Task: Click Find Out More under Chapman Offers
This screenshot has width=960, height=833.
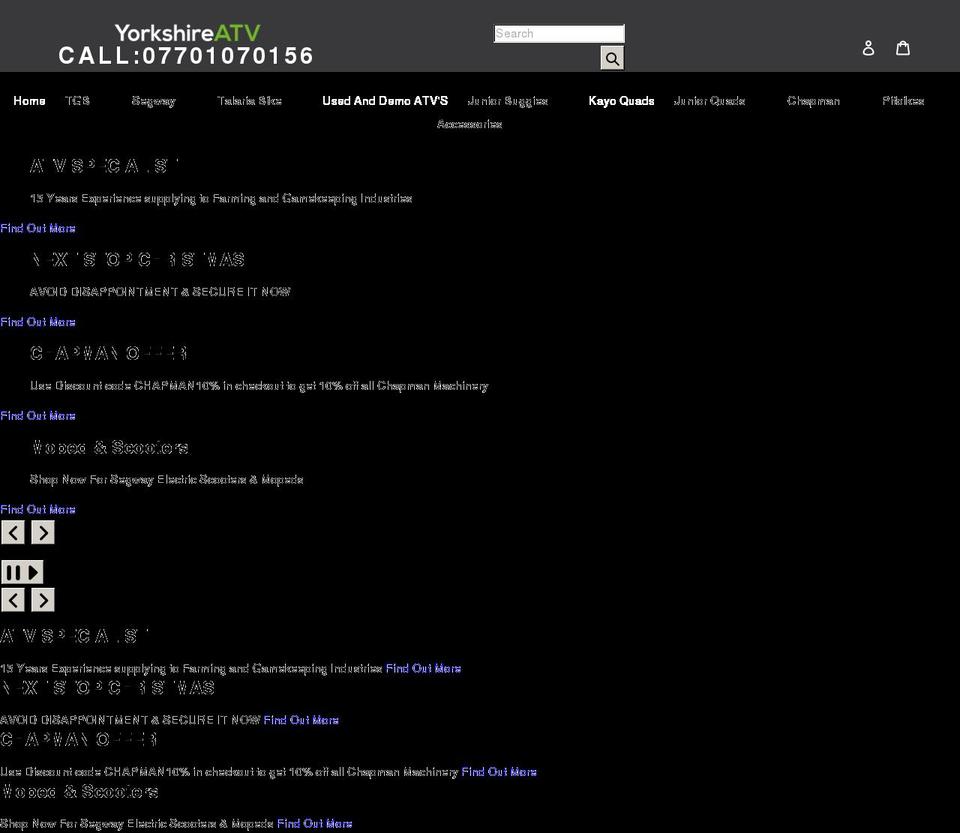Action: [x=37, y=415]
